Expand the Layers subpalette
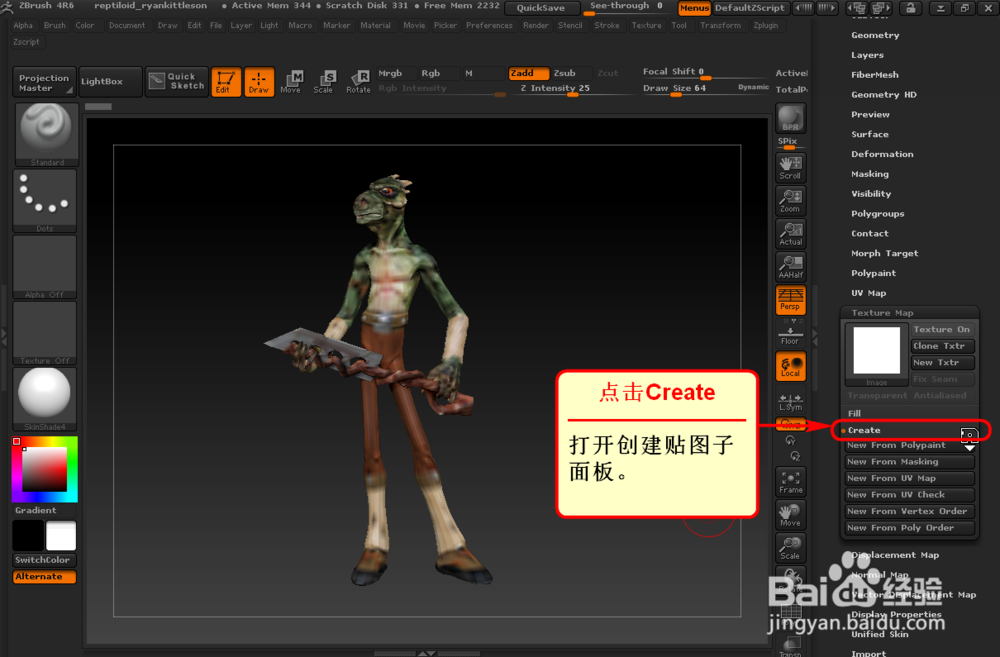1000x657 pixels. (x=867, y=55)
